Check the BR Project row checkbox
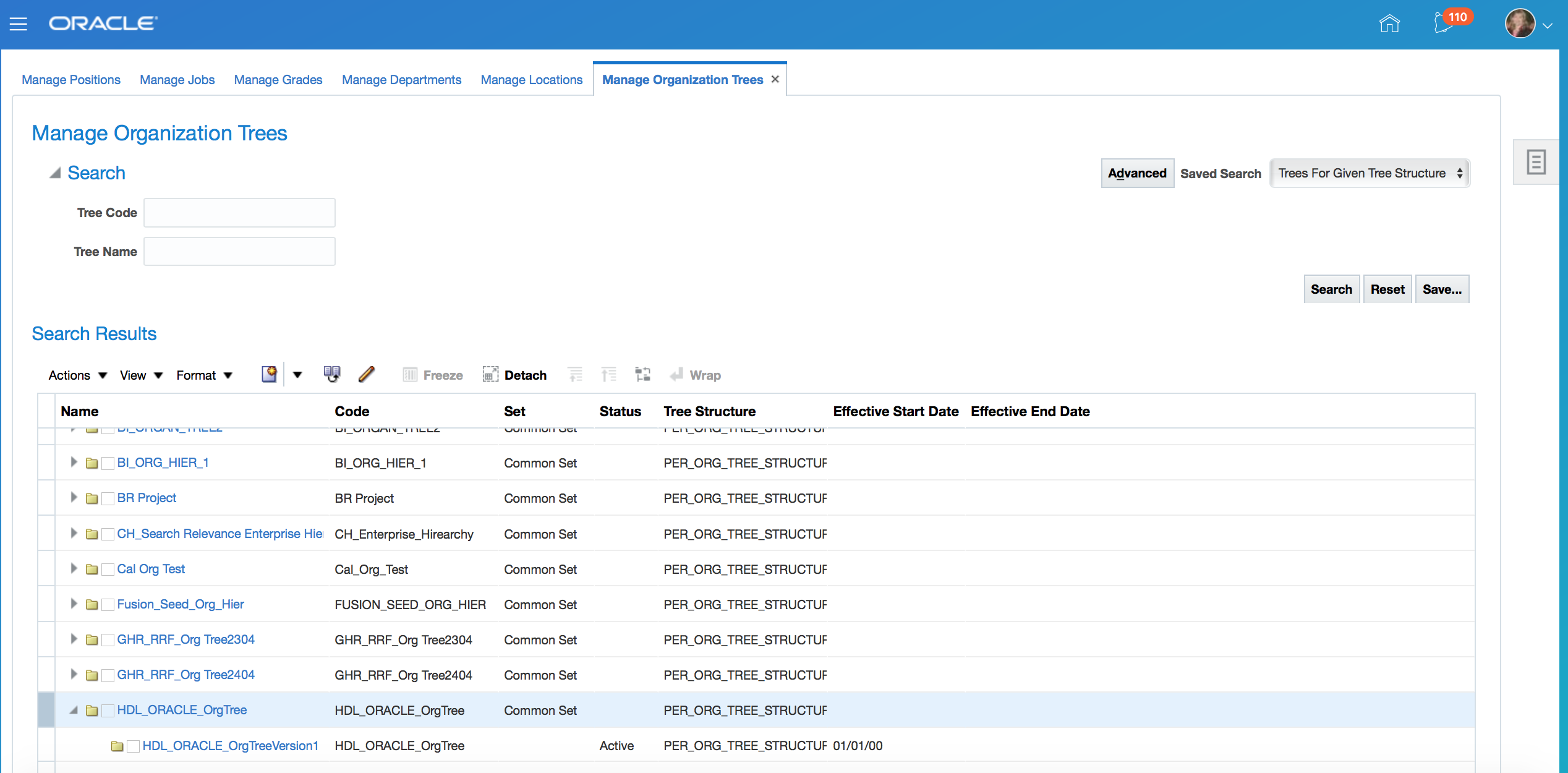This screenshot has height=773, width=1568. (108, 498)
